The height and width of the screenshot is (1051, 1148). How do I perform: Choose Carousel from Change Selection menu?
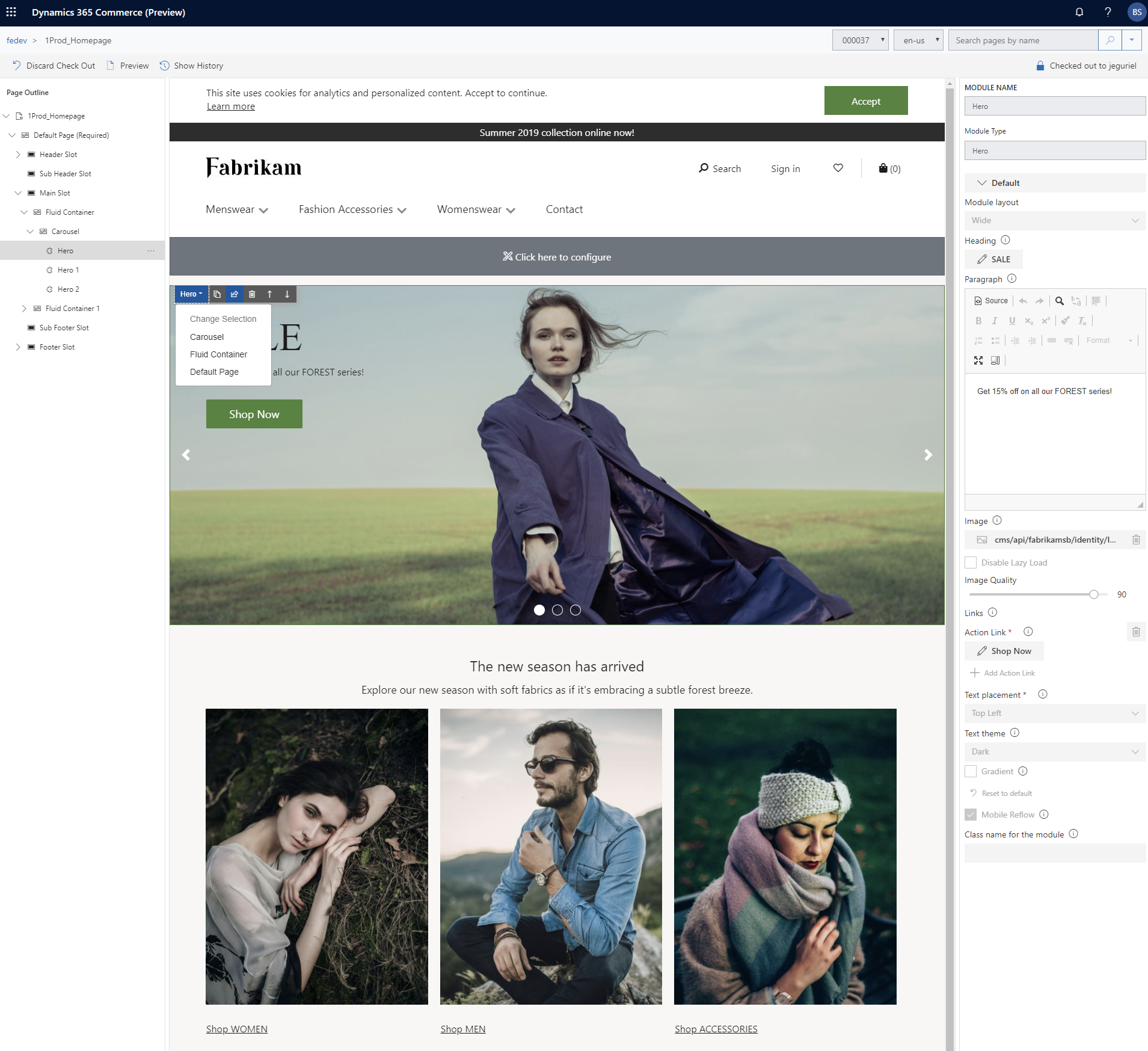click(x=207, y=337)
